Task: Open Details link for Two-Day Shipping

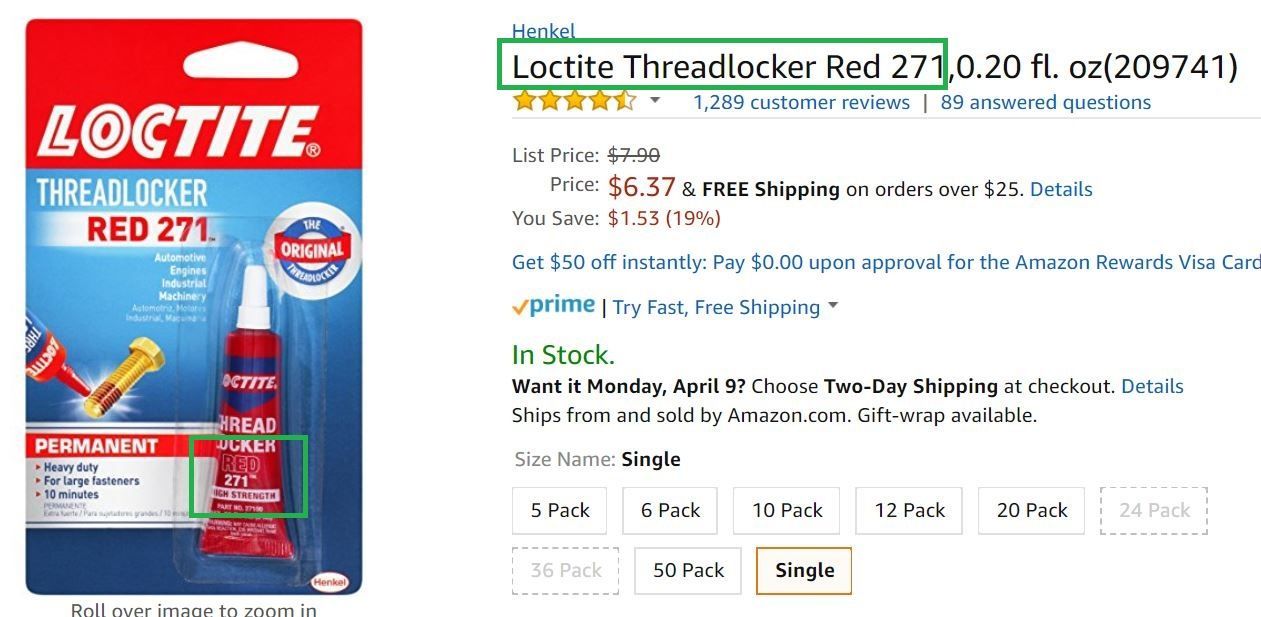Action: click(1152, 386)
